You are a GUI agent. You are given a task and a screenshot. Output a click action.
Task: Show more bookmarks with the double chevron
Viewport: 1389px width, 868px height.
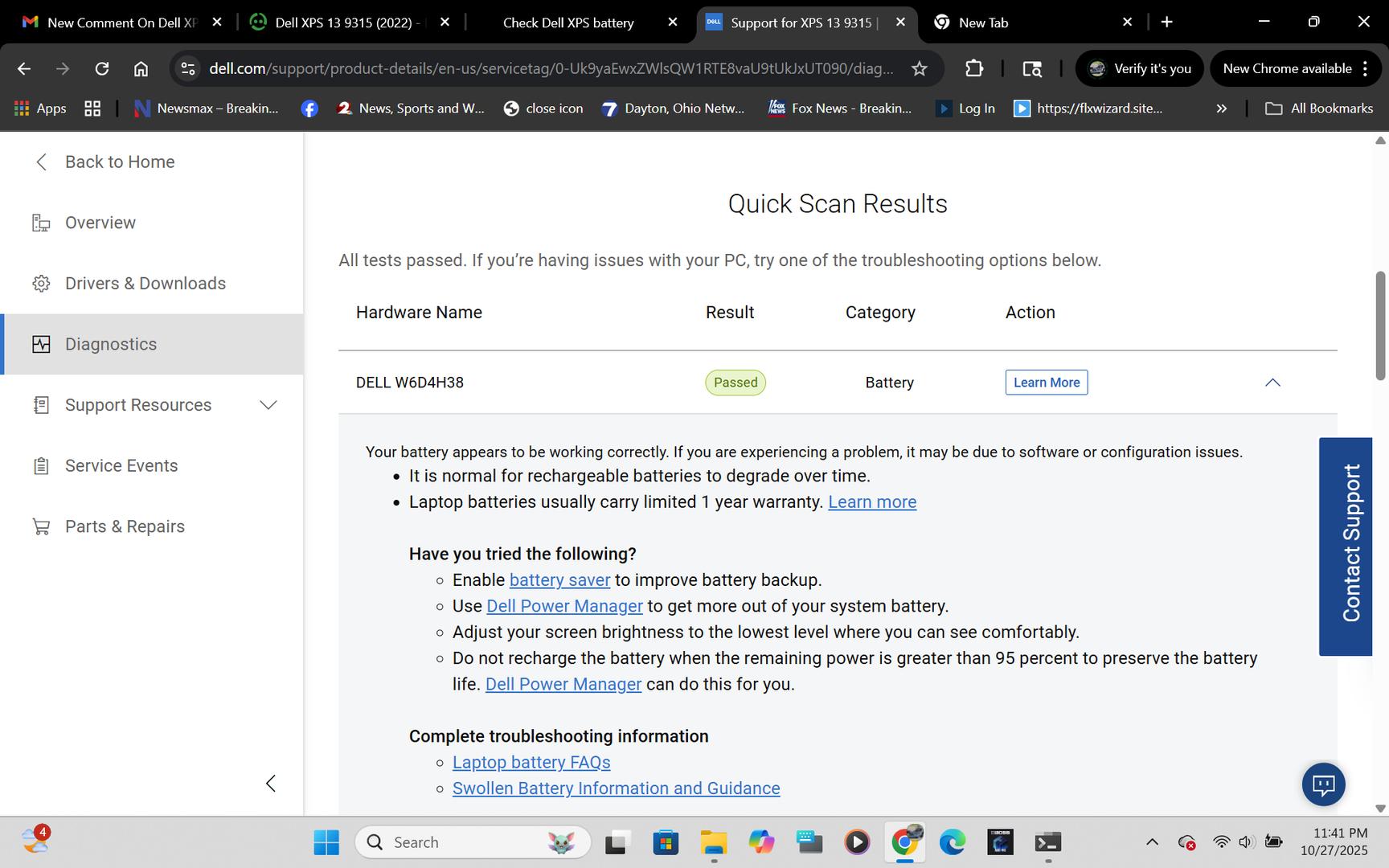1222,108
